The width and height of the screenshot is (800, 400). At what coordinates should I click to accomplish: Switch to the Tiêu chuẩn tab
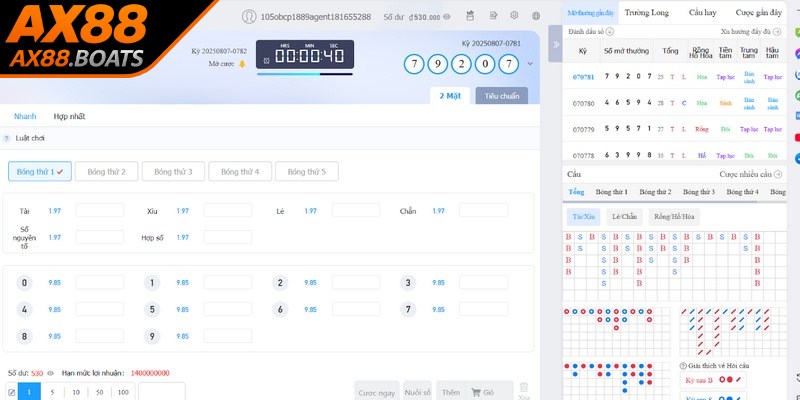(x=502, y=96)
